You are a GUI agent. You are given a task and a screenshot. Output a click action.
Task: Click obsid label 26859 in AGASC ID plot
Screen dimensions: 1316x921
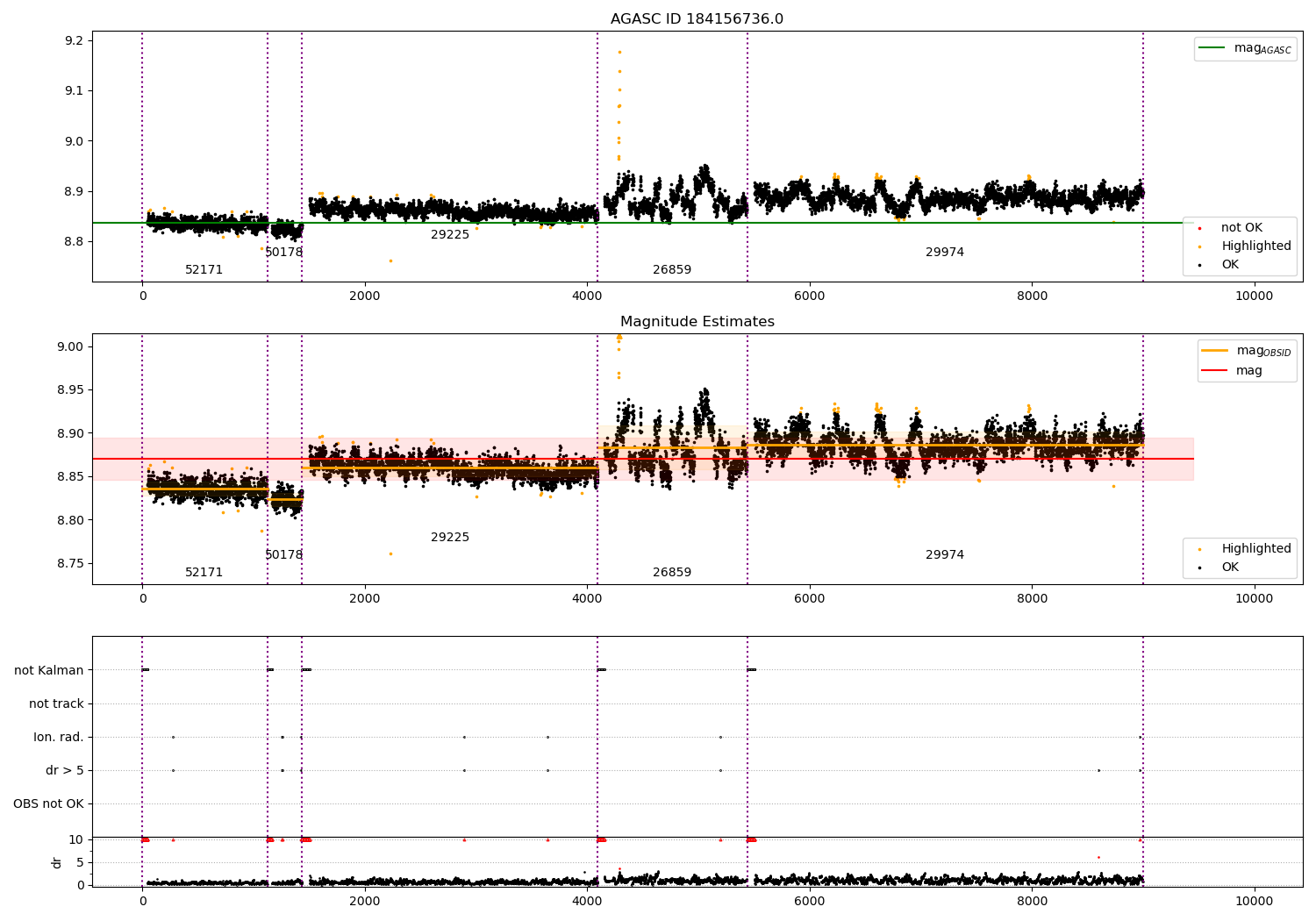click(672, 269)
